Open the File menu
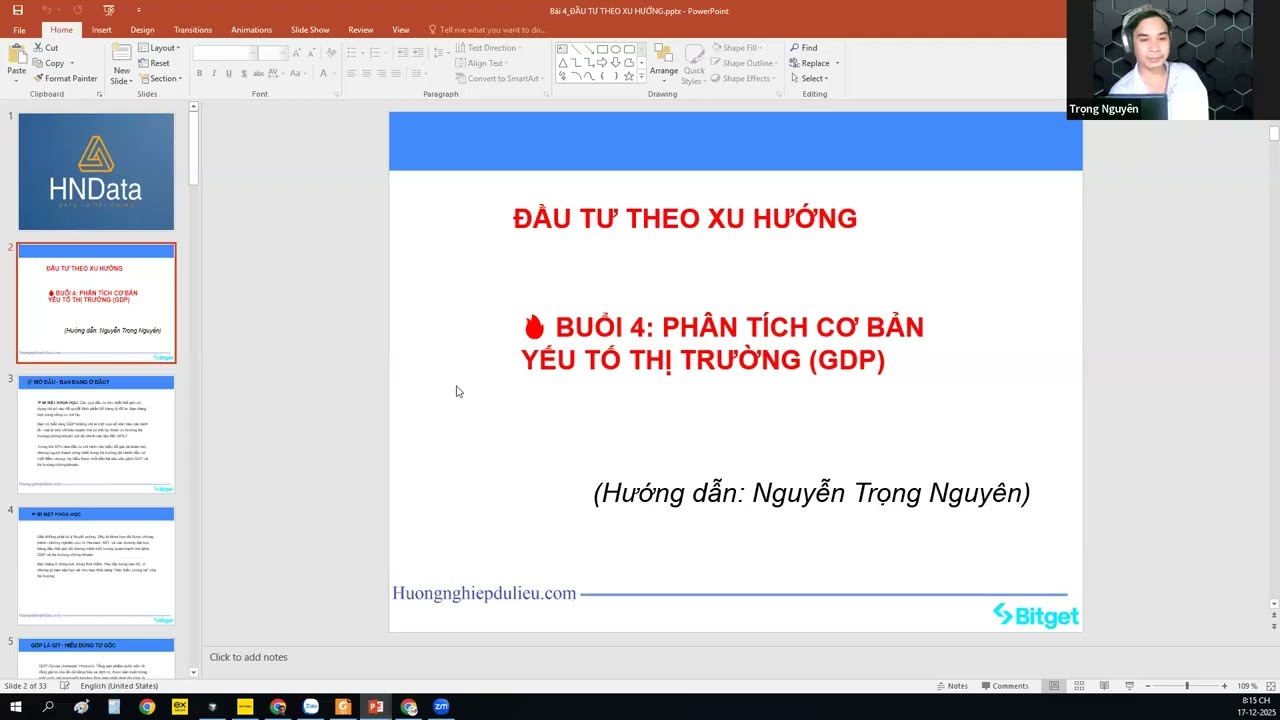1280x720 pixels. coord(19,30)
